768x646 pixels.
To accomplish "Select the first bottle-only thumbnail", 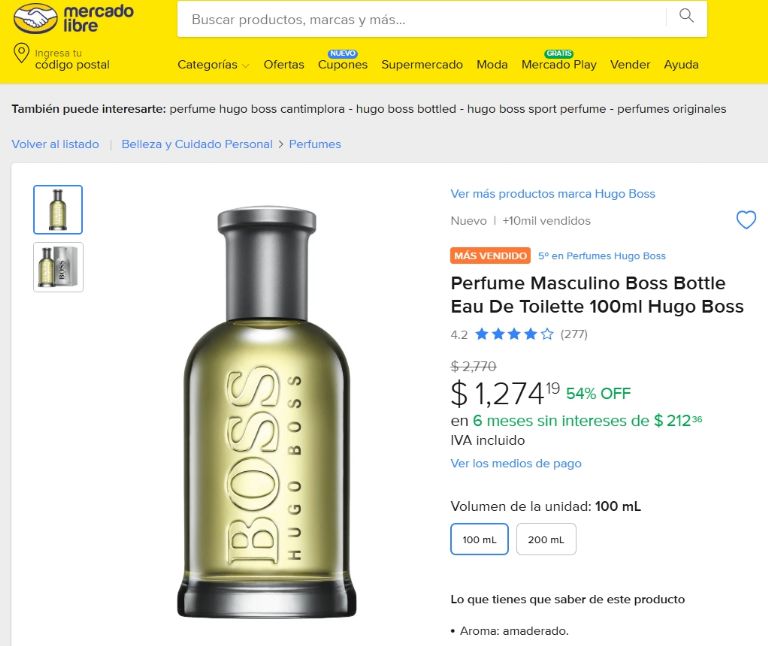I will point(58,209).
